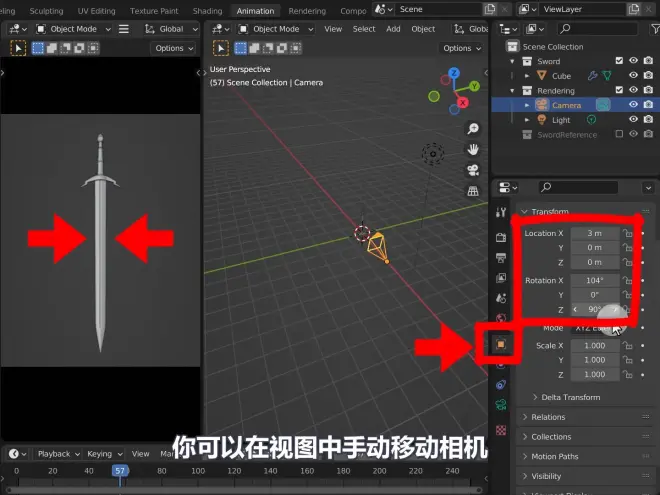Switch to the Shading workspace tab
The height and width of the screenshot is (495, 660).
[207, 11]
